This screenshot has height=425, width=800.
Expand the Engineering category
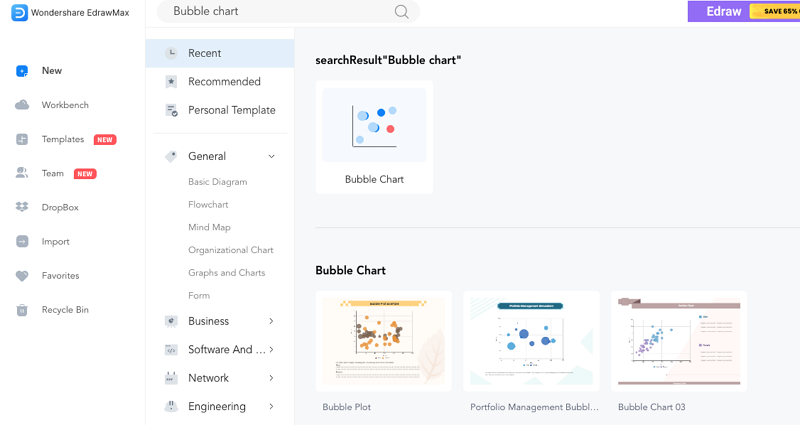point(271,406)
